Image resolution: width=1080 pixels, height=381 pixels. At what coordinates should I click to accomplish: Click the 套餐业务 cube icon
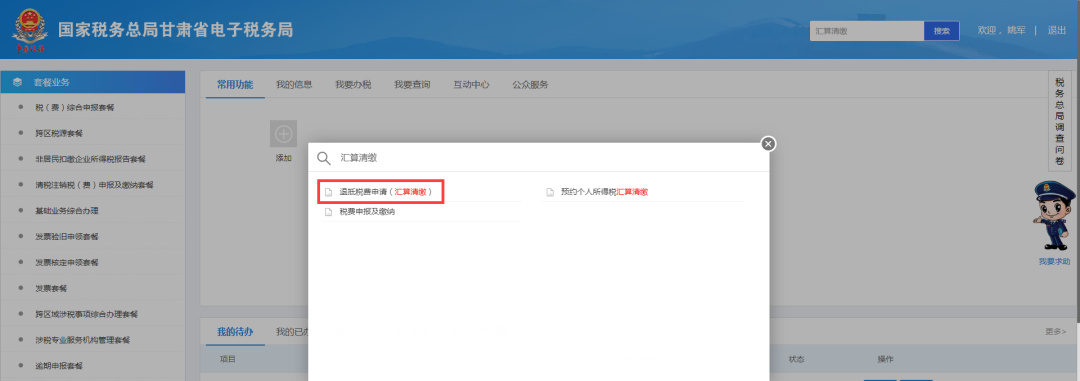[x=17, y=82]
